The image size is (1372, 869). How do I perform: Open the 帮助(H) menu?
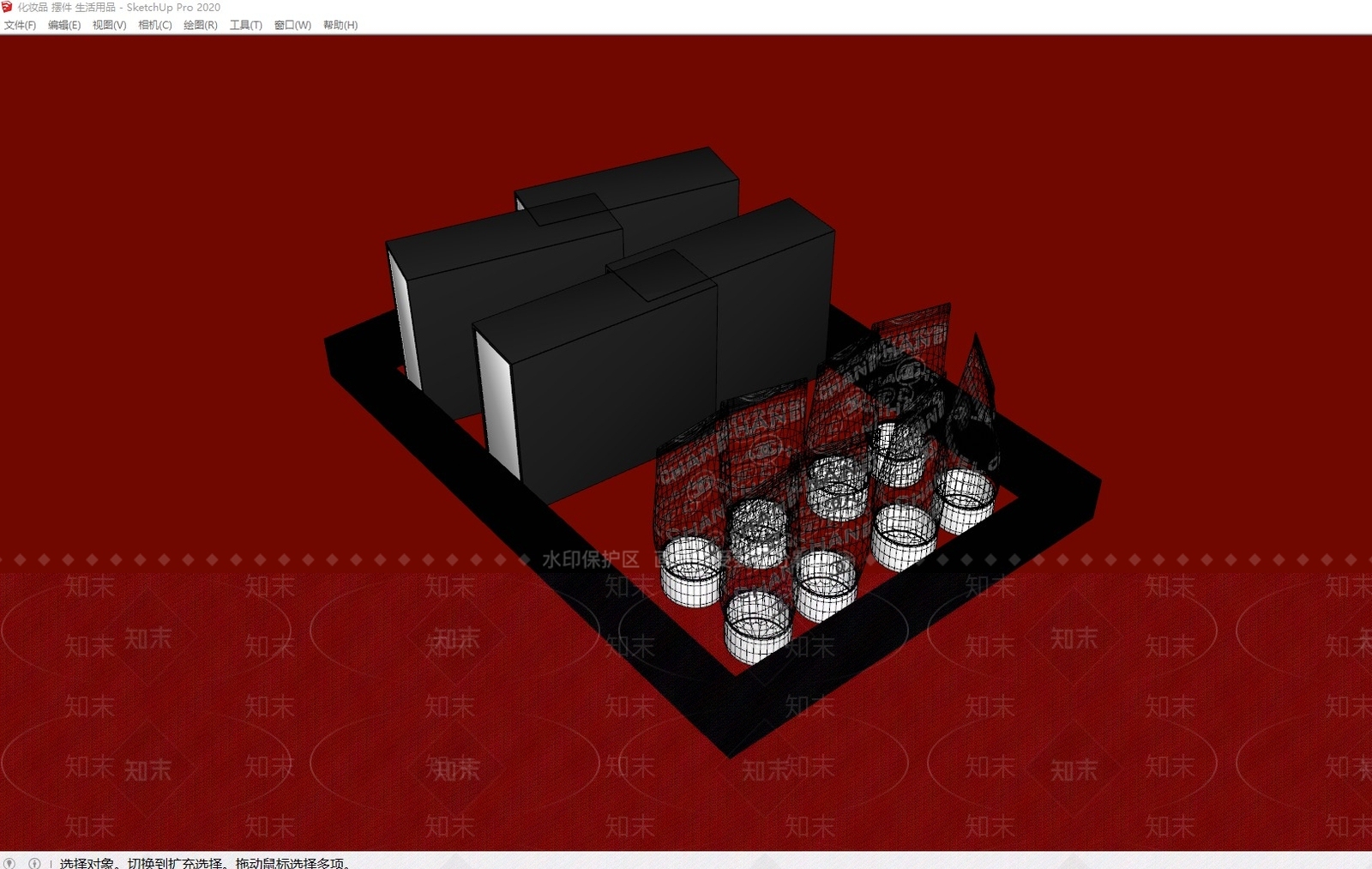point(340,25)
